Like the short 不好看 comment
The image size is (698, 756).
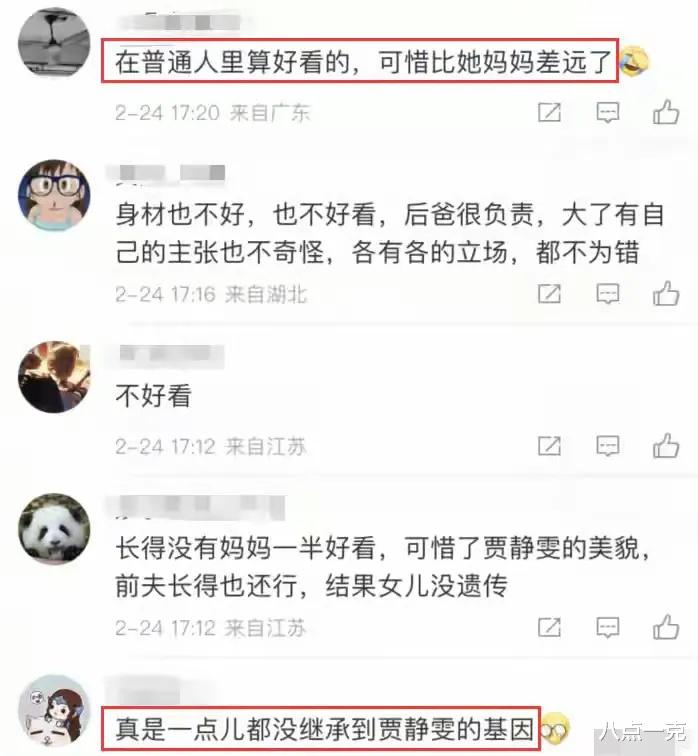pyautogui.click(x=666, y=446)
